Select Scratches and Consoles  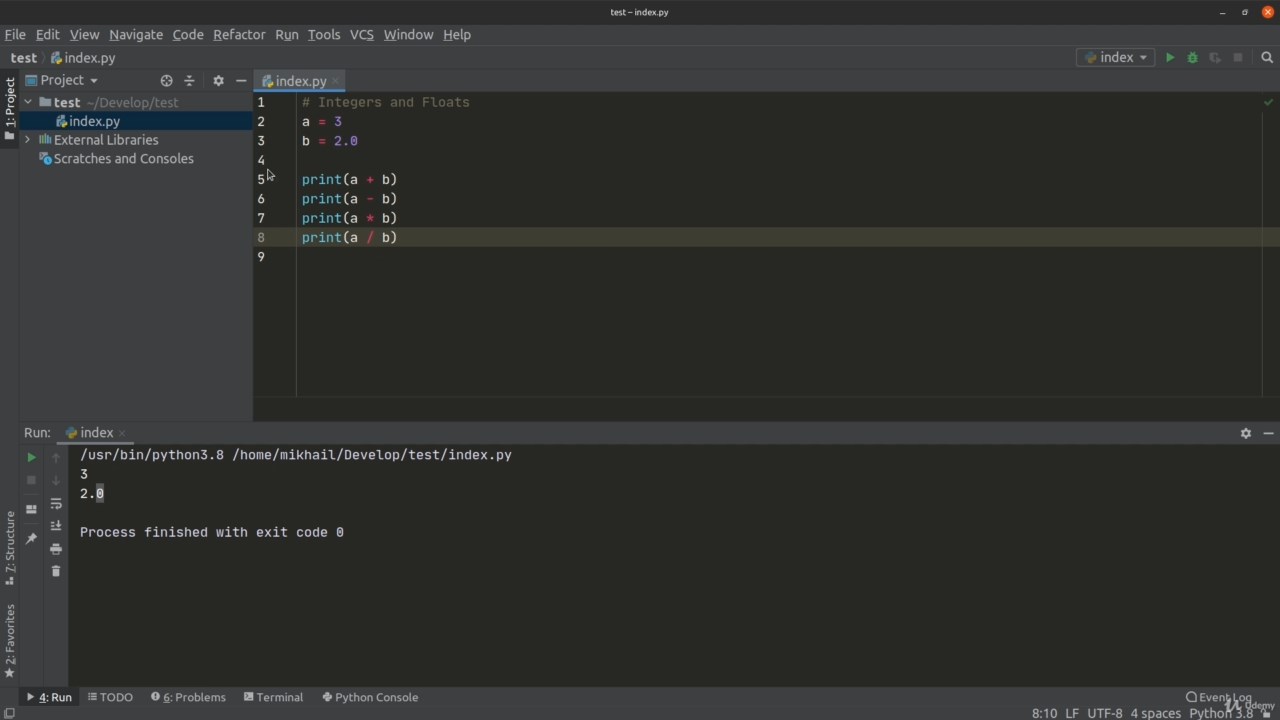point(123,159)
